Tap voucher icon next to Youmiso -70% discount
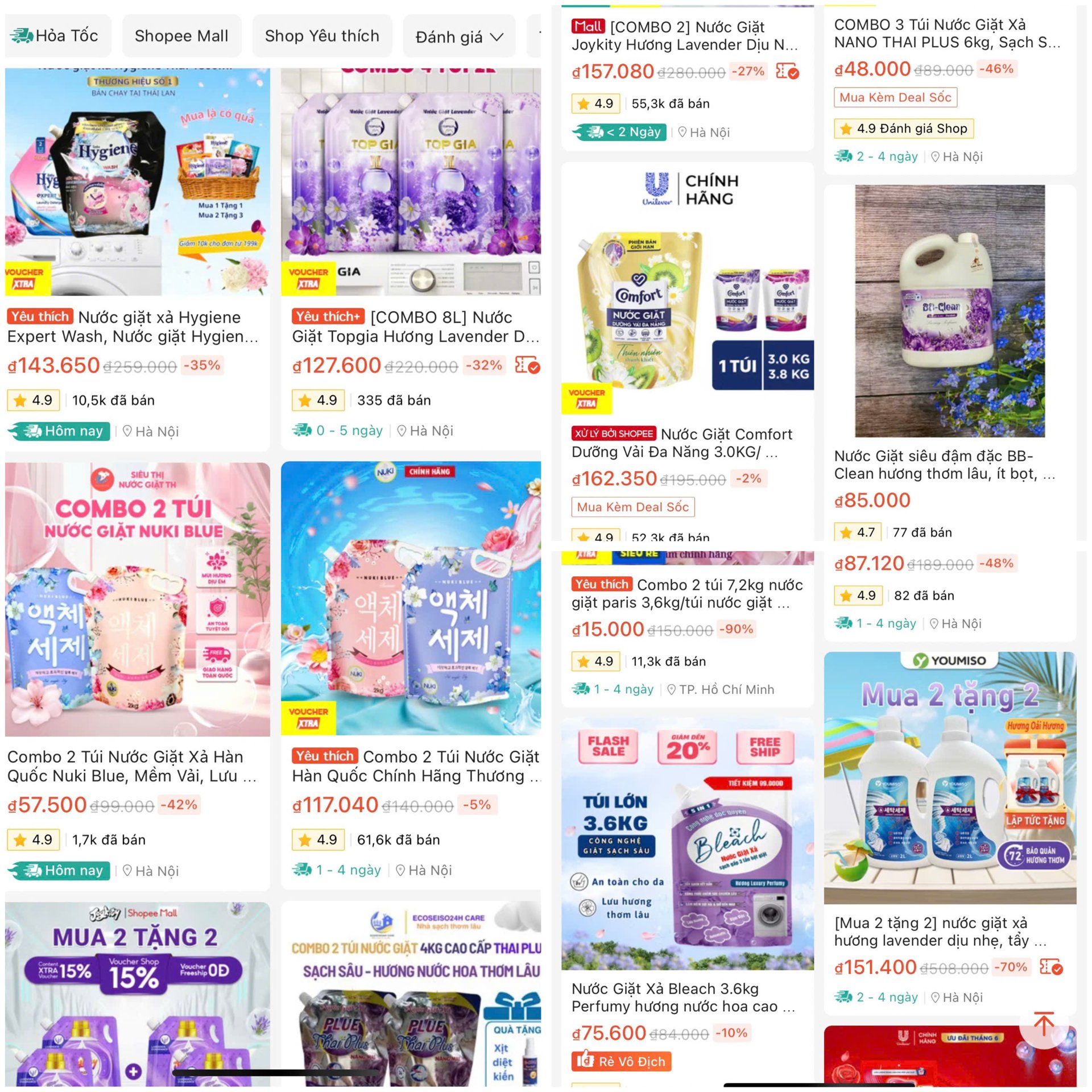Image resolution: width=1092 pixels, height=1092 pixels. 1051,967
